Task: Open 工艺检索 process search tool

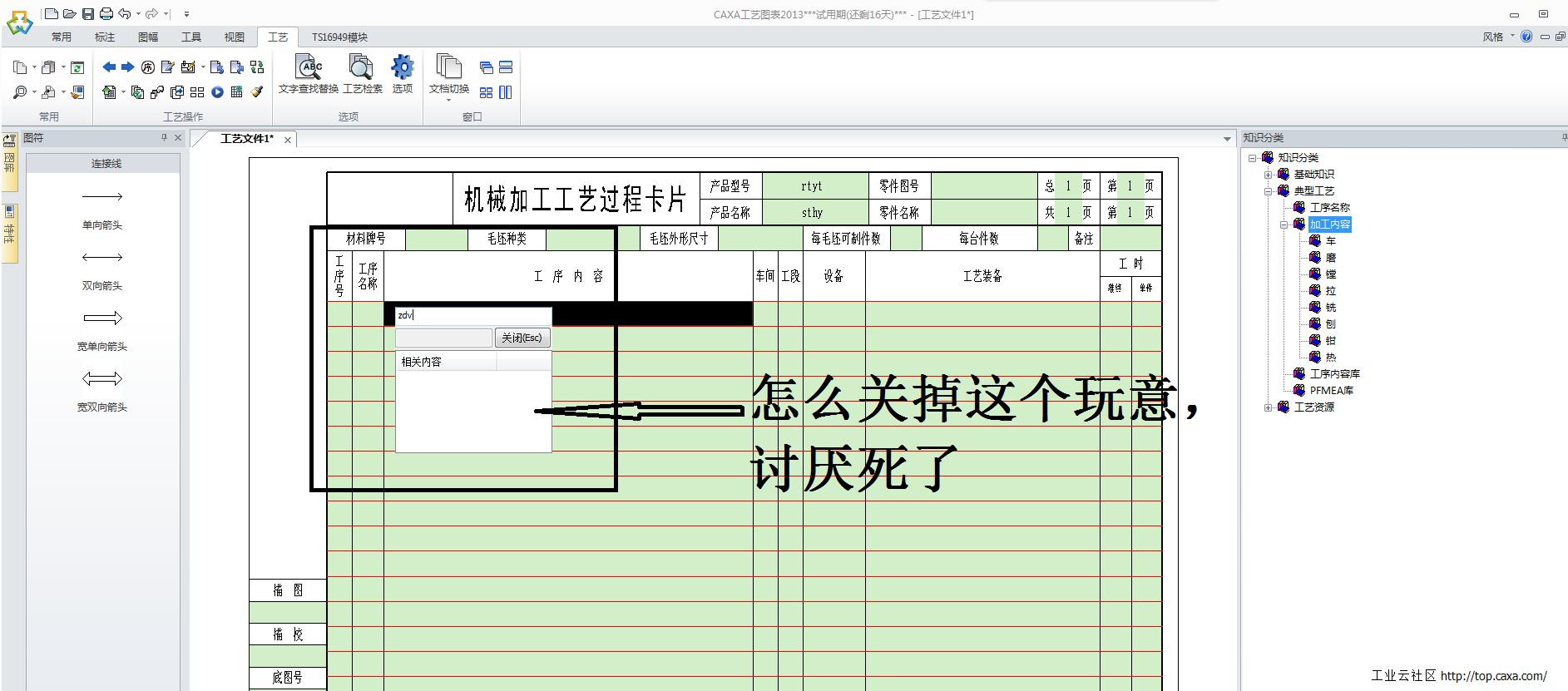Action: pyautogui.click(x=363, y=74)
